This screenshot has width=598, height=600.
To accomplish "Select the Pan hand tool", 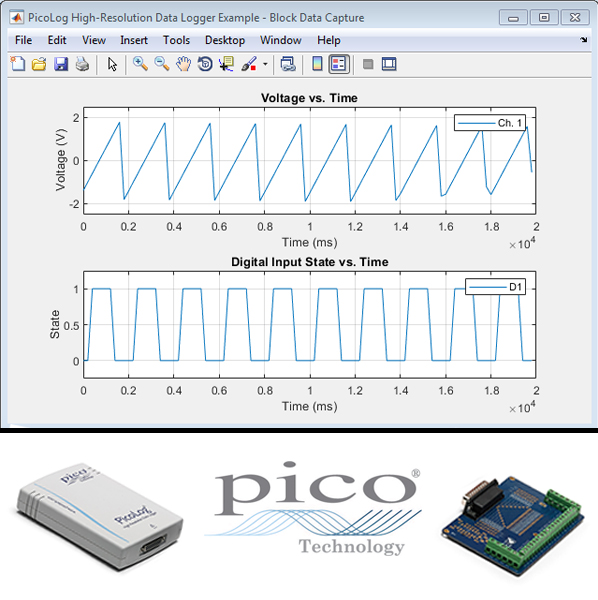I will 184,64.
